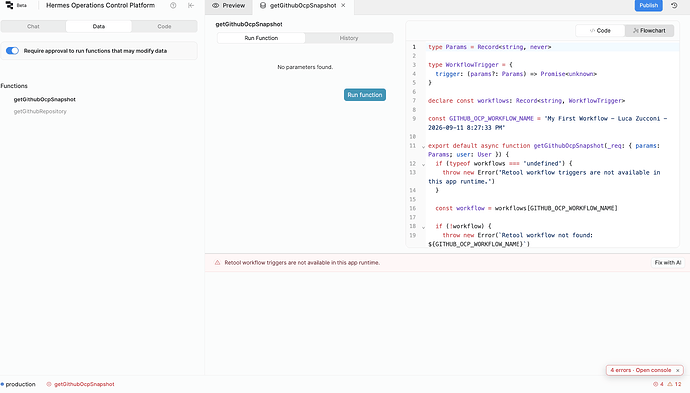Viewport: 690px width, 393px height.
Task: Collapse code fold at line 18
Action: click(423, 227)
